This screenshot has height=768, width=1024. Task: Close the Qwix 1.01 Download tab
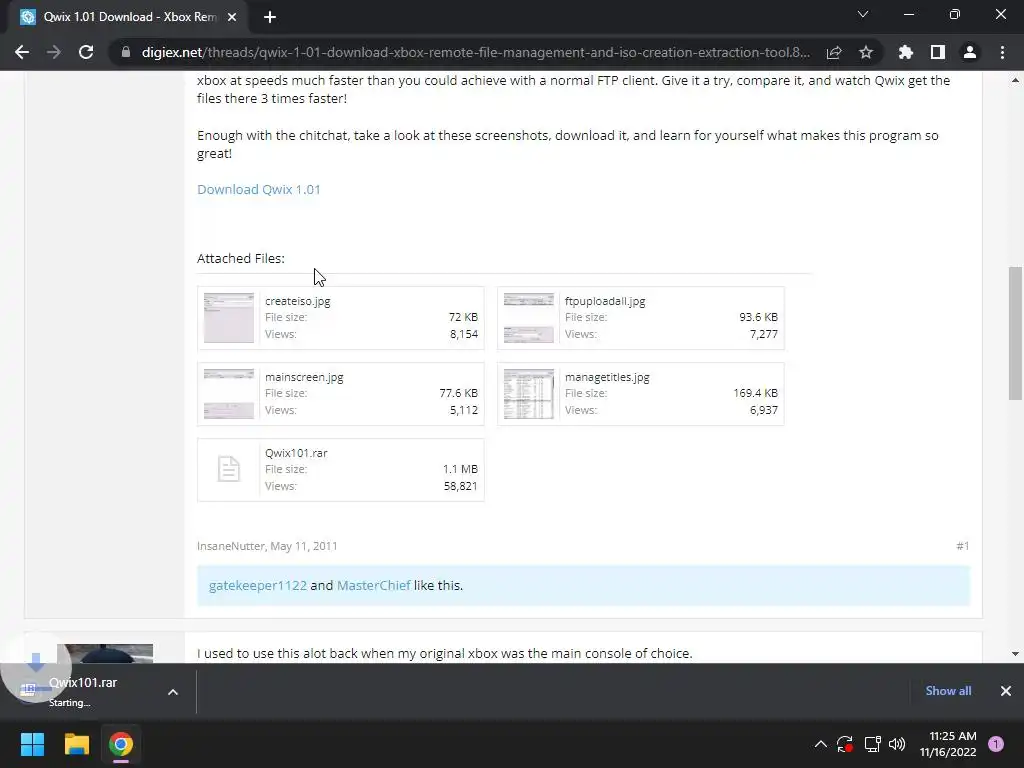pyautogui.click(x=232, y=17)
